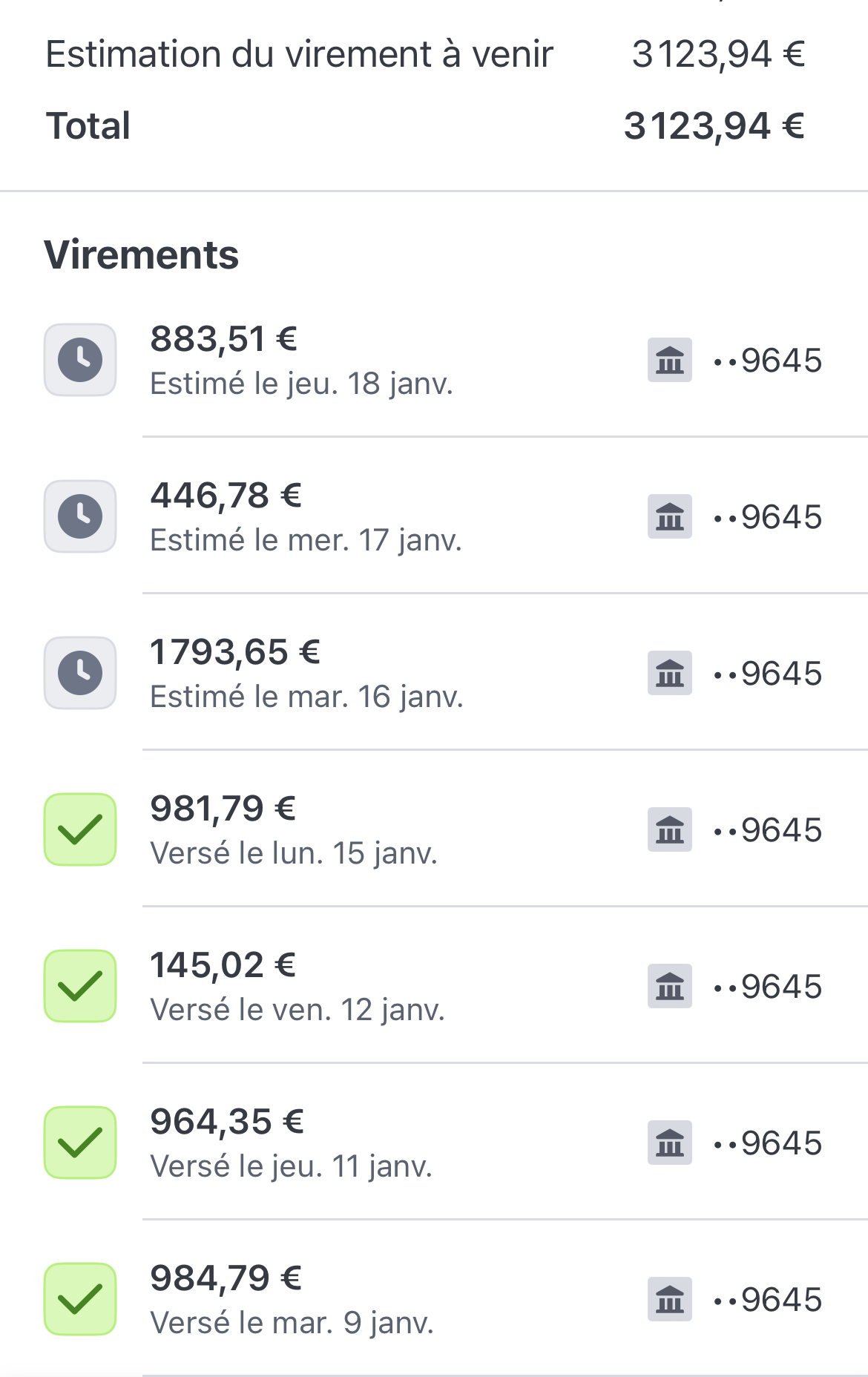The image size is (868, 1377).
Task: Click the green checkmark for 981,79 € payout
Action: click(80, 829)
